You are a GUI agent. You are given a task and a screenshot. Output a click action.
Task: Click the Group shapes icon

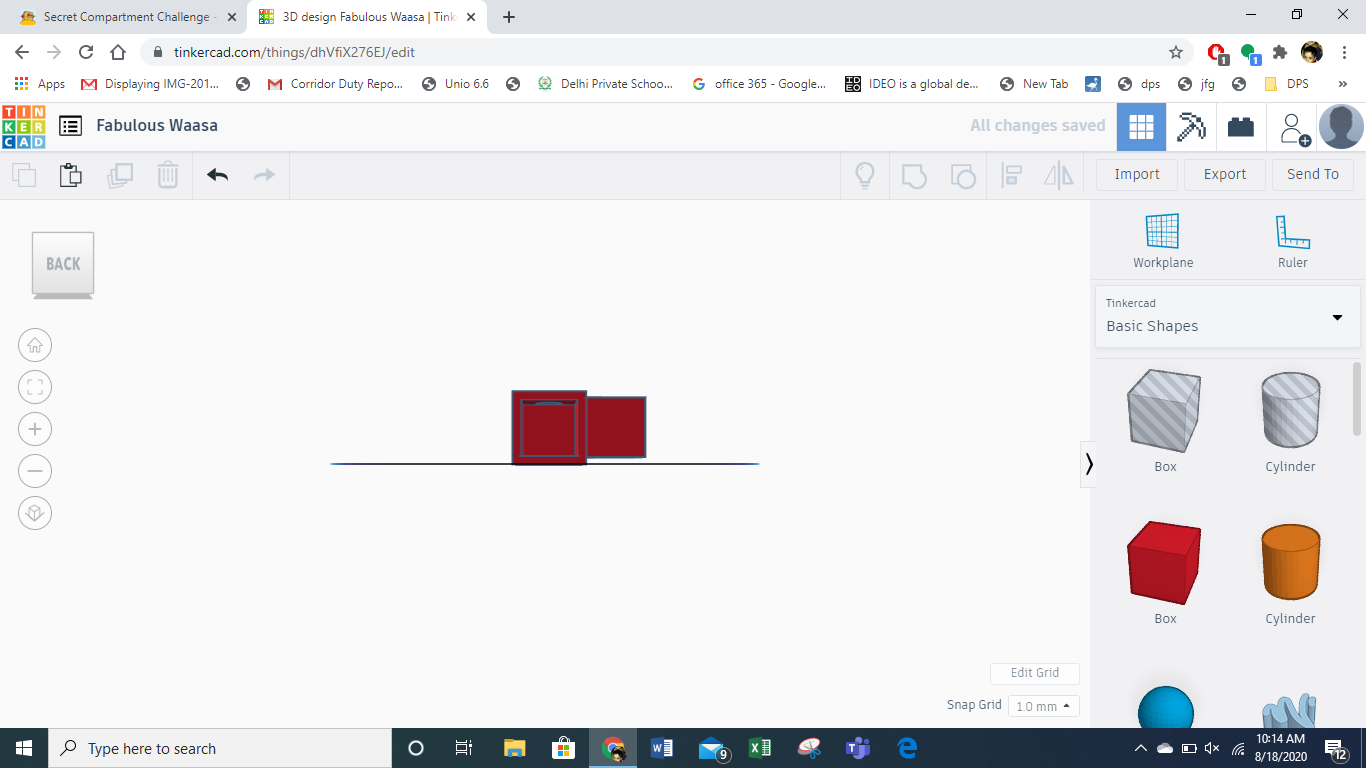point(914,175)
